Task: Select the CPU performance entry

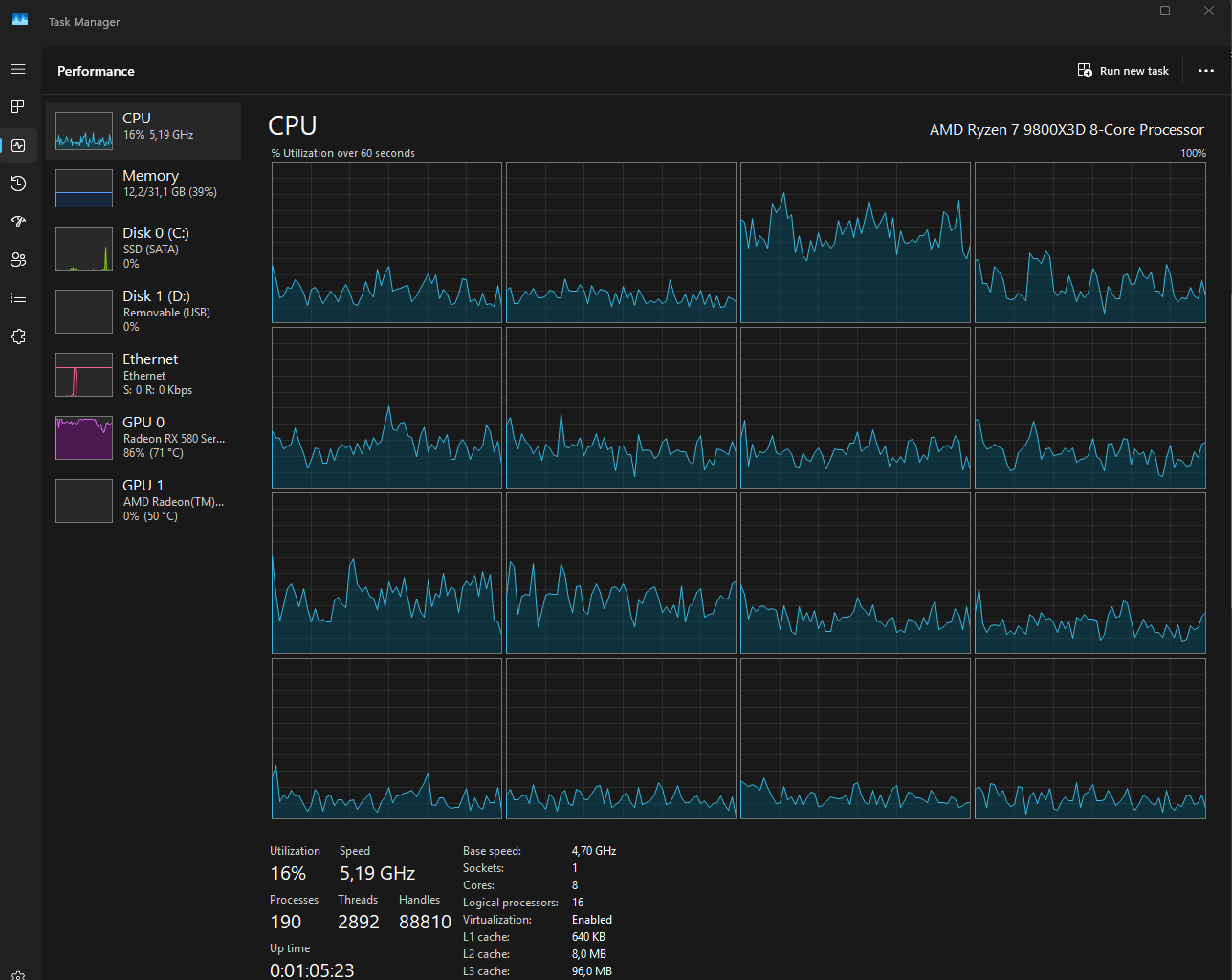Action: (x=143, y=131)
